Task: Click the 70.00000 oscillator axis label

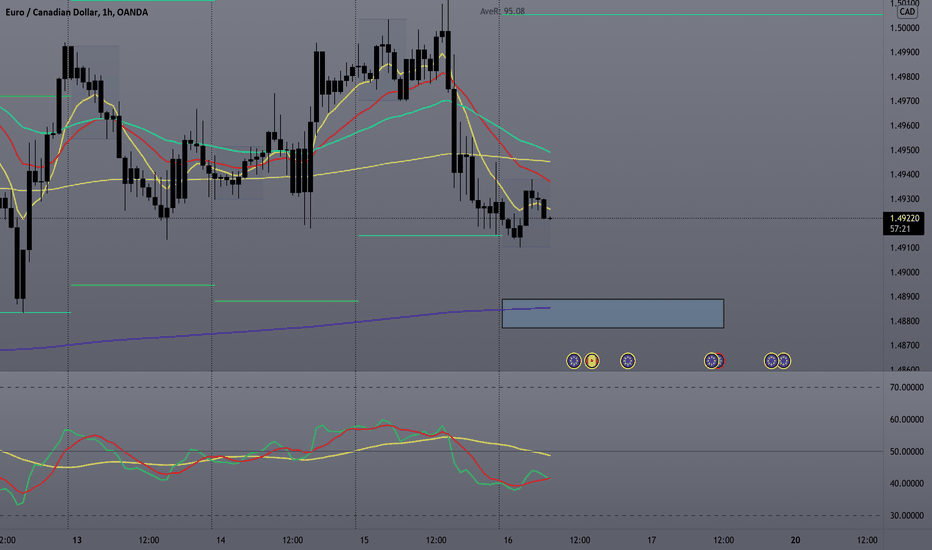Action: [906, 387]
